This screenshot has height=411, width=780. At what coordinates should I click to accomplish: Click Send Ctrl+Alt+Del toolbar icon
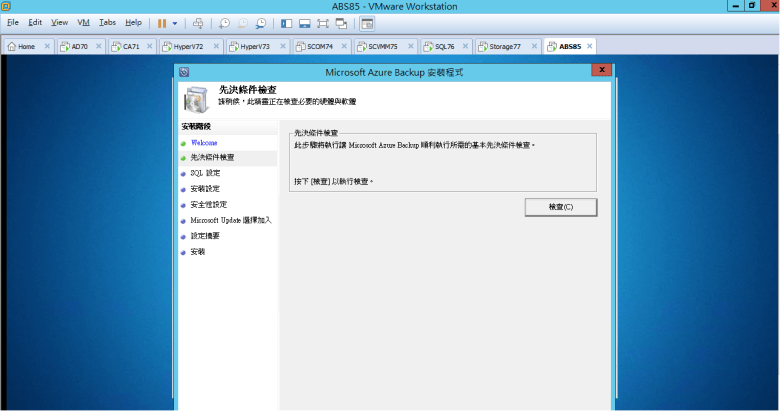pos(198,22)
